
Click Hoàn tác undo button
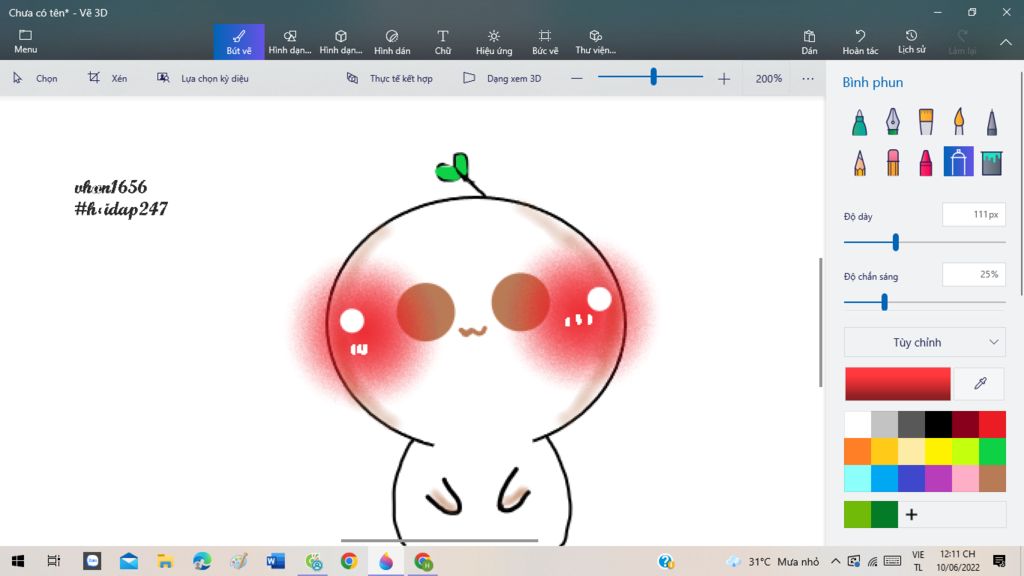[860, 42]
